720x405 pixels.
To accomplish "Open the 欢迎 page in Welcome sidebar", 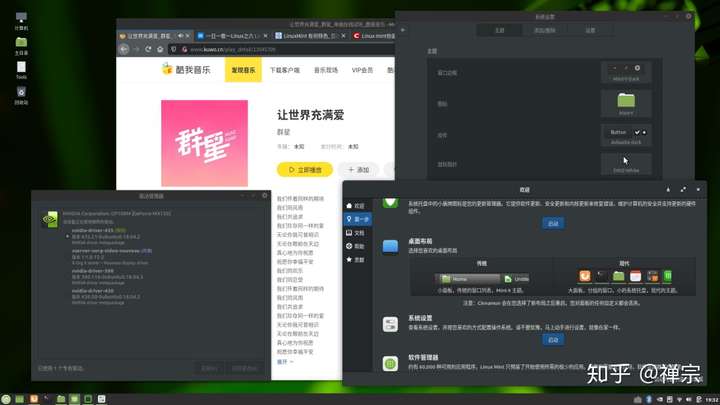I will tap(357, 206).
